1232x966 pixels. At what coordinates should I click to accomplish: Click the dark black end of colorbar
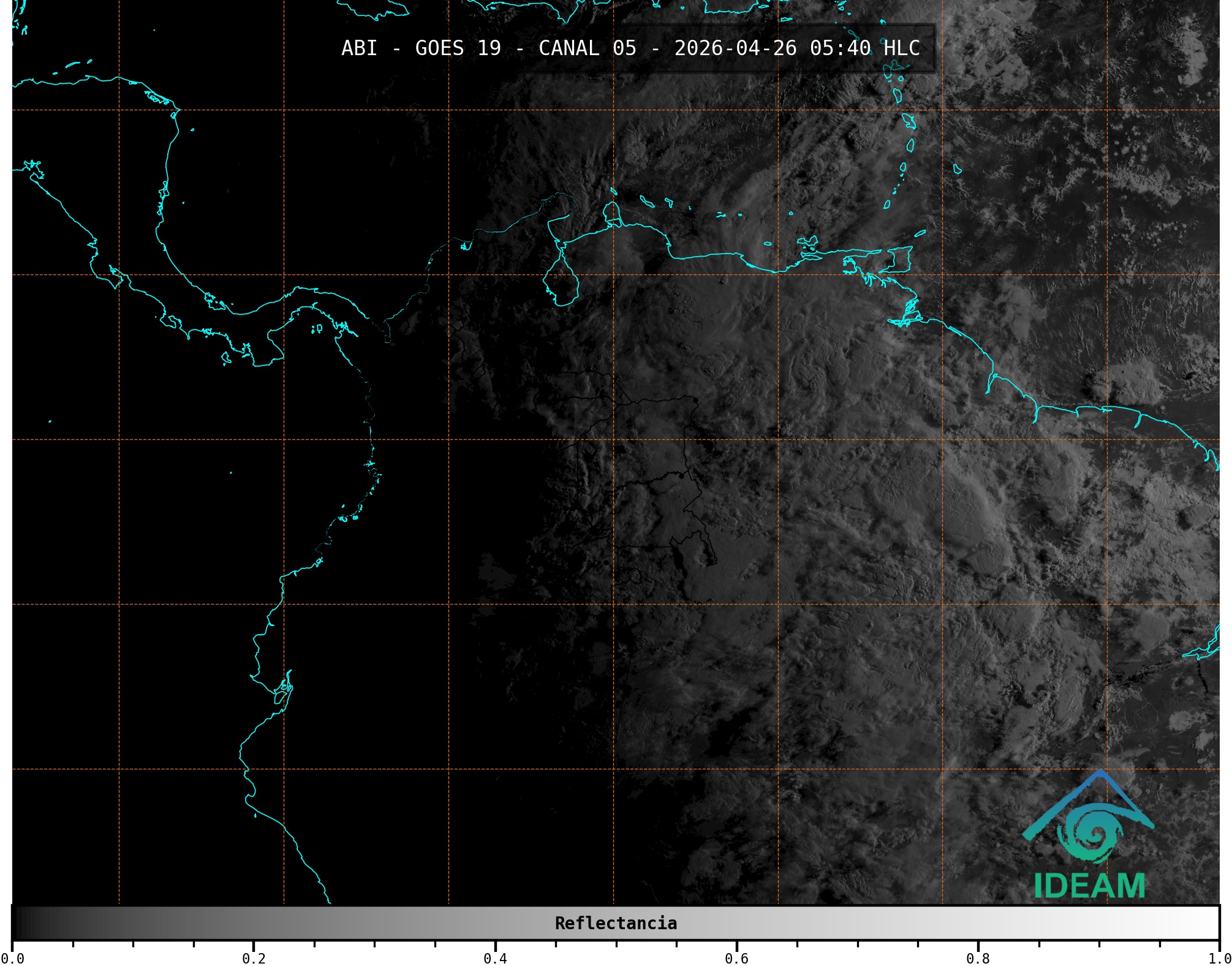coord(21,923)
